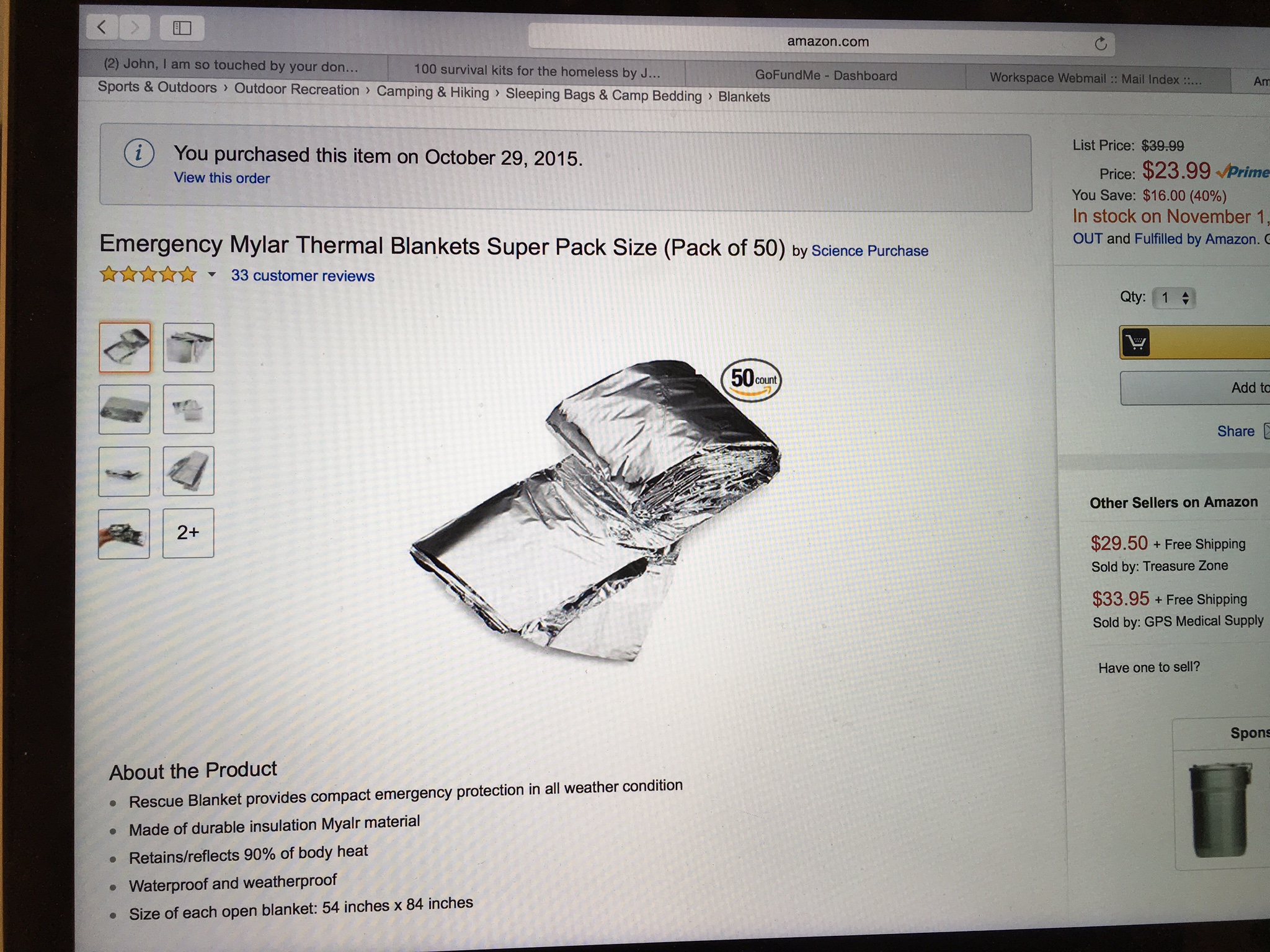Viewport: 1270px width, 952px height.
Task: Reload the amazon.com page
Action: 1101,44
